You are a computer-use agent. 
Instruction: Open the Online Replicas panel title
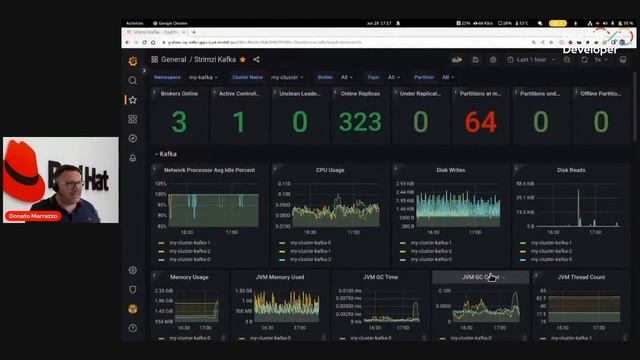click(360, 93)
